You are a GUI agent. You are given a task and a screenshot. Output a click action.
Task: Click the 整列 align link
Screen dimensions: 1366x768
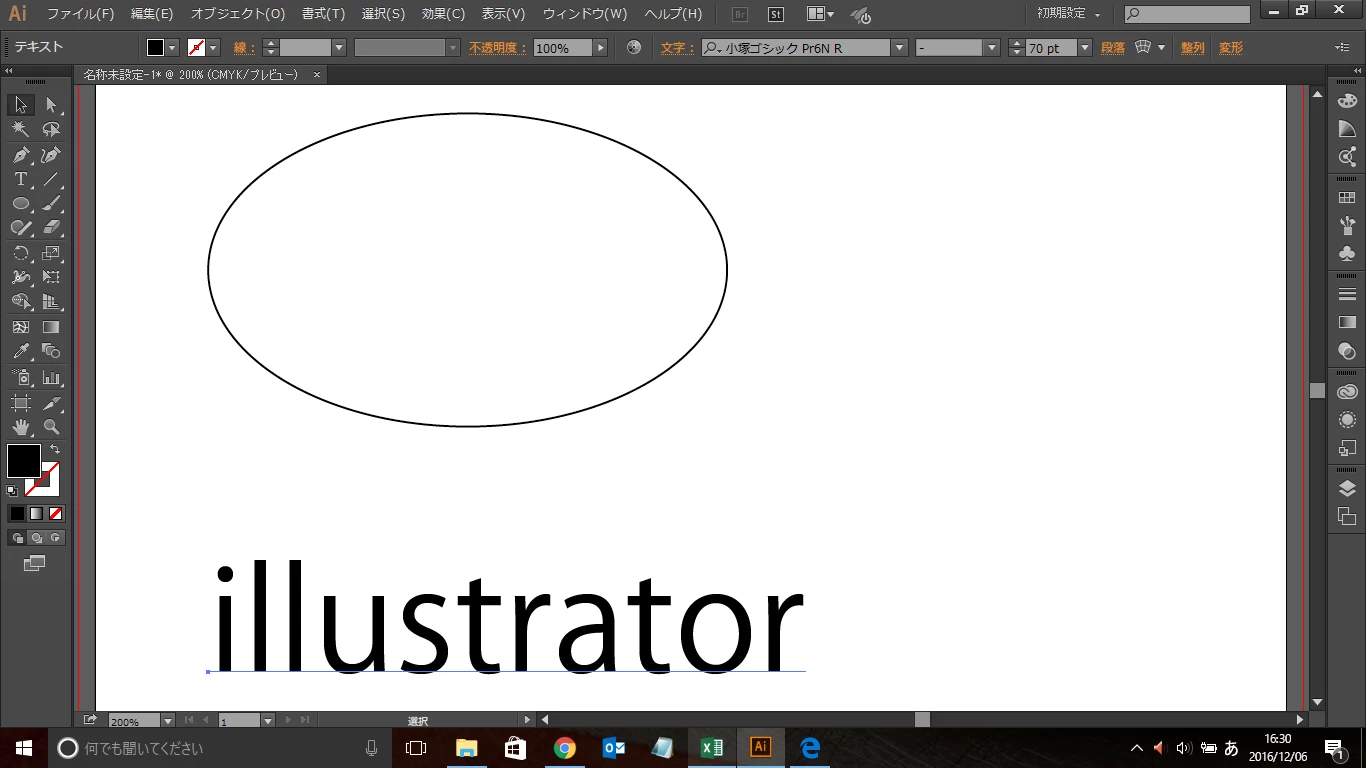[1192, 48]
